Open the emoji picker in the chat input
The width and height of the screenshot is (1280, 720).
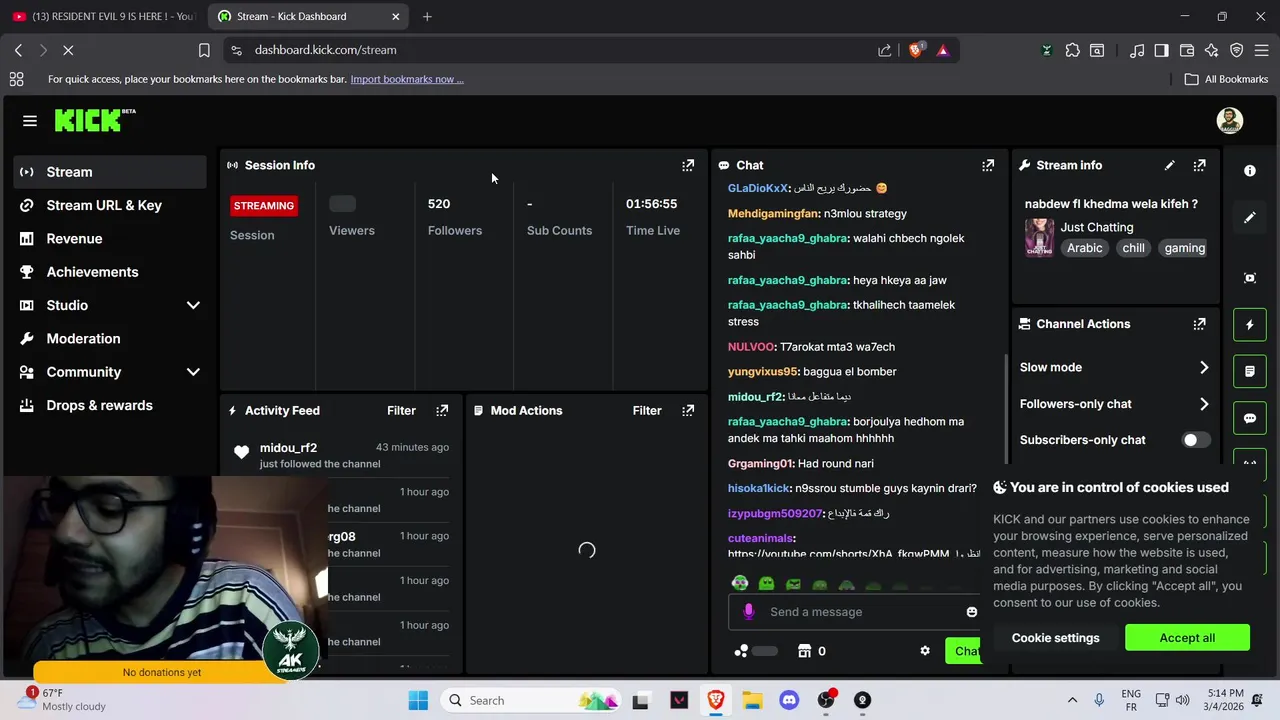point(971,612)
